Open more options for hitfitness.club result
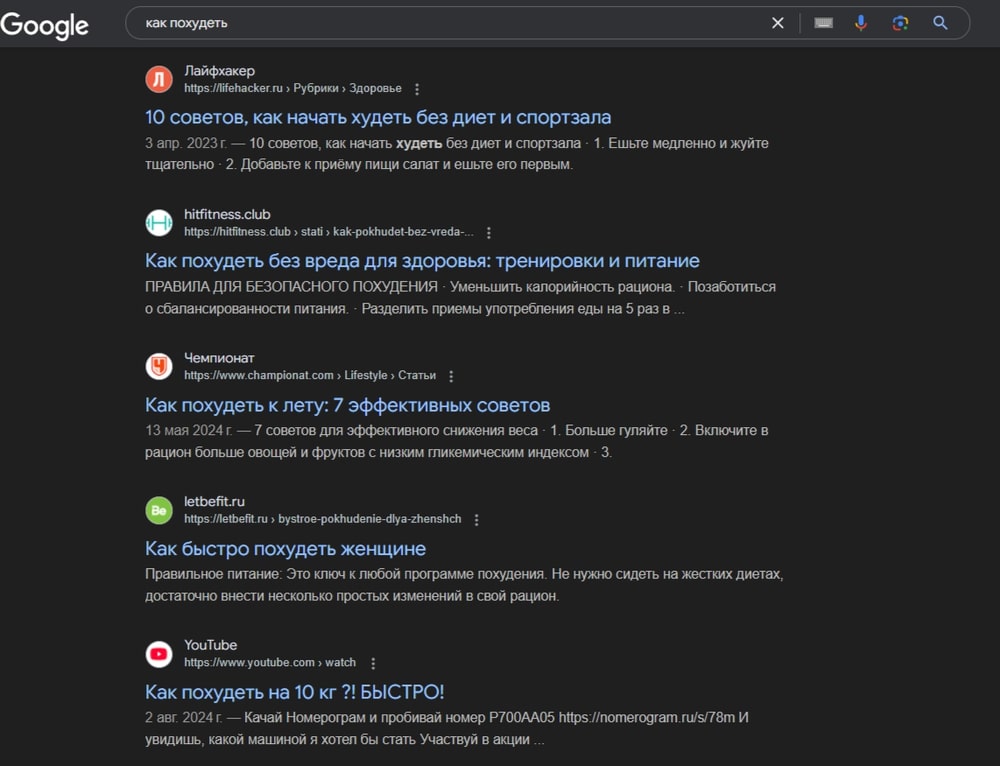 [489, 233]
